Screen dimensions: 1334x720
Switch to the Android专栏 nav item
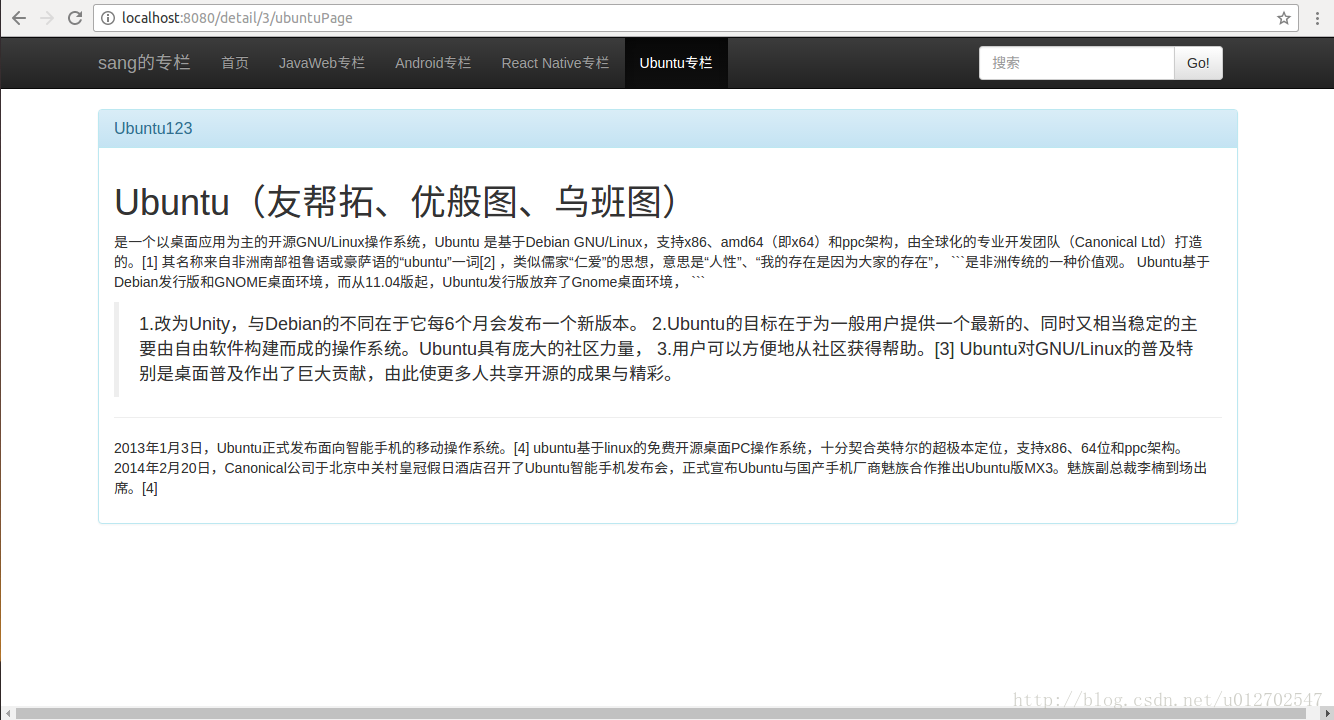coord(433,63)
